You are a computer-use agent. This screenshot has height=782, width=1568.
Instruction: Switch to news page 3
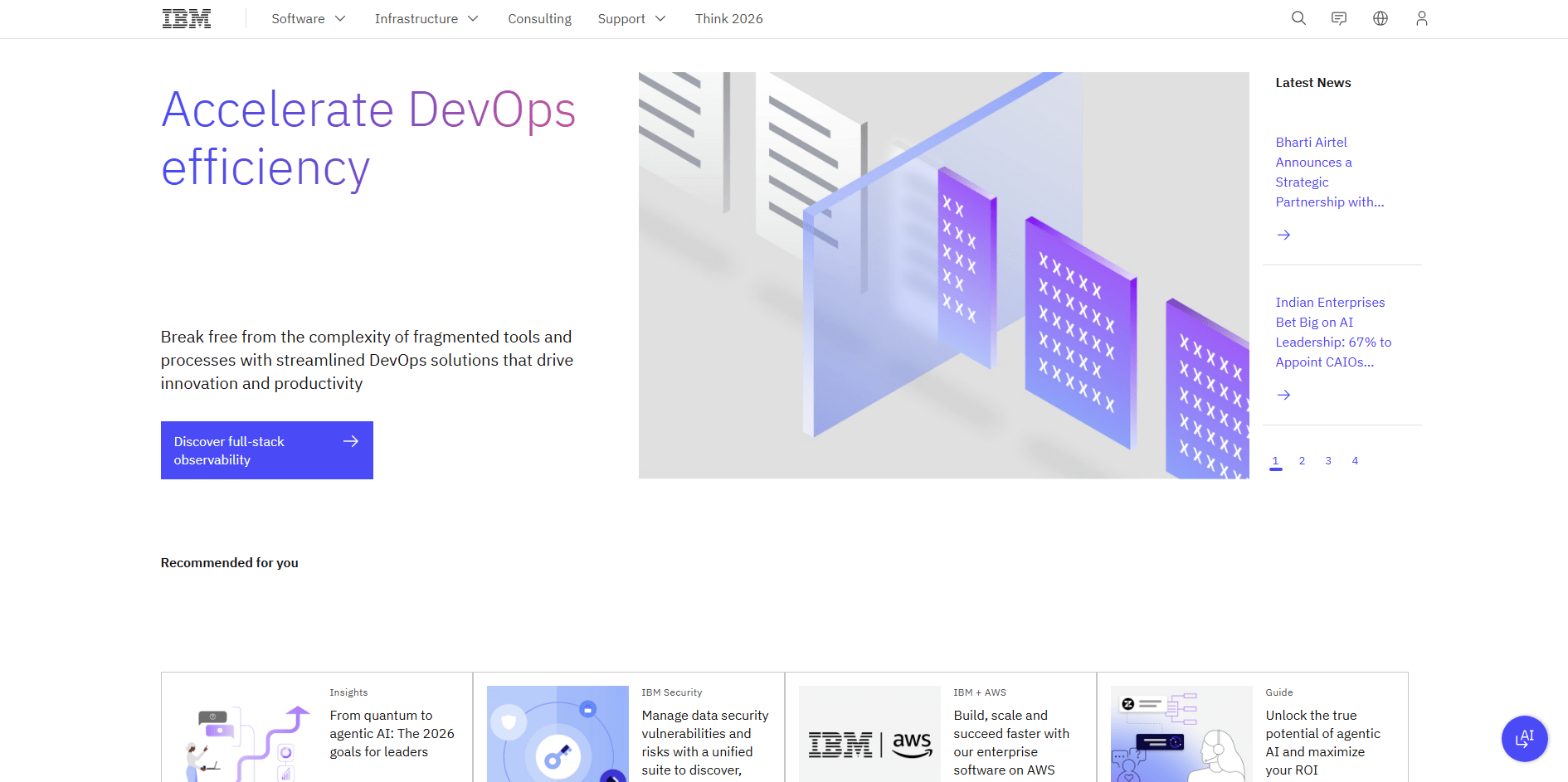click(x=1328, y=461)
